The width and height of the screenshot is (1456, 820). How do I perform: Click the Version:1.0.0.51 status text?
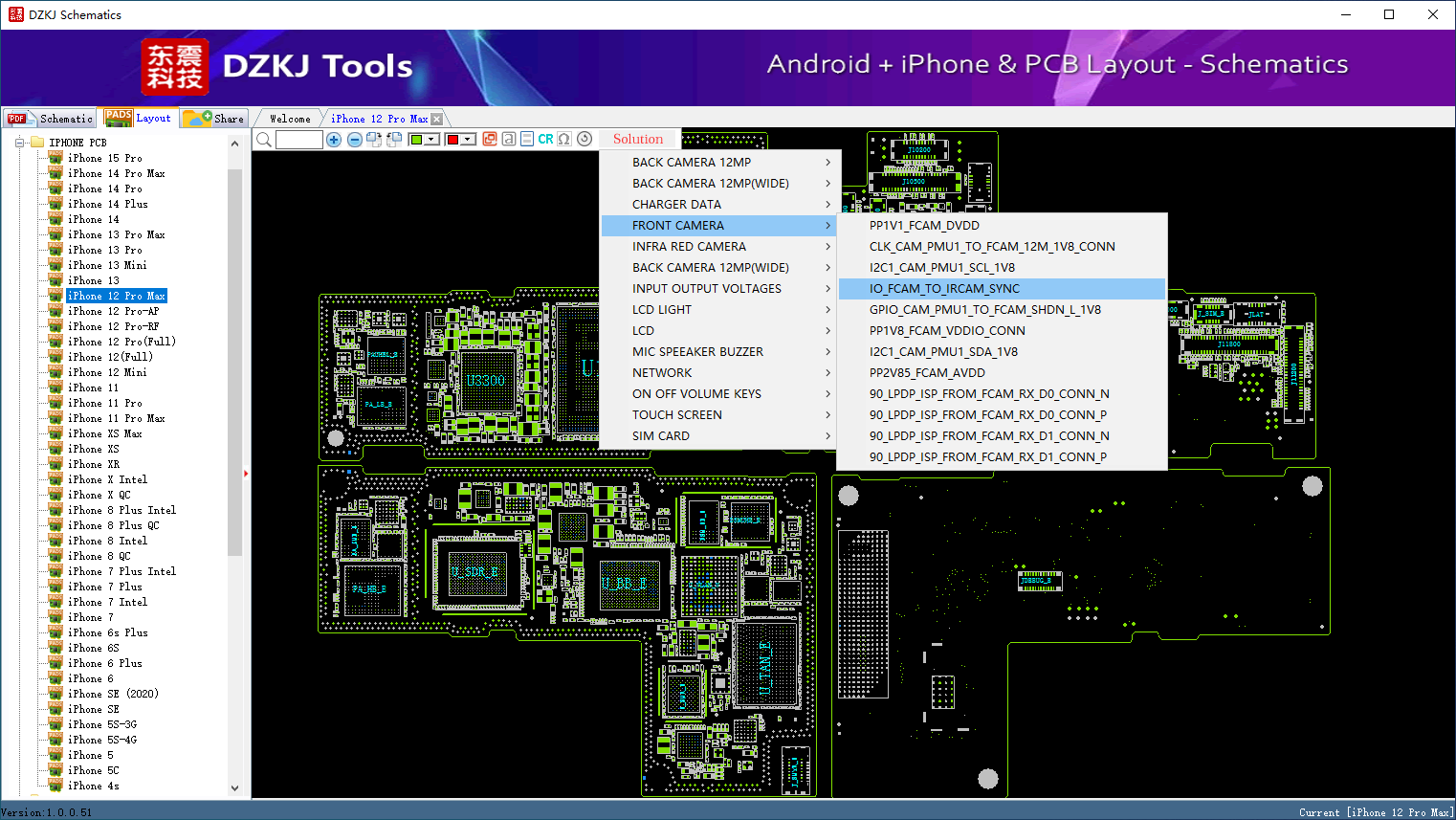click(47, 812)
